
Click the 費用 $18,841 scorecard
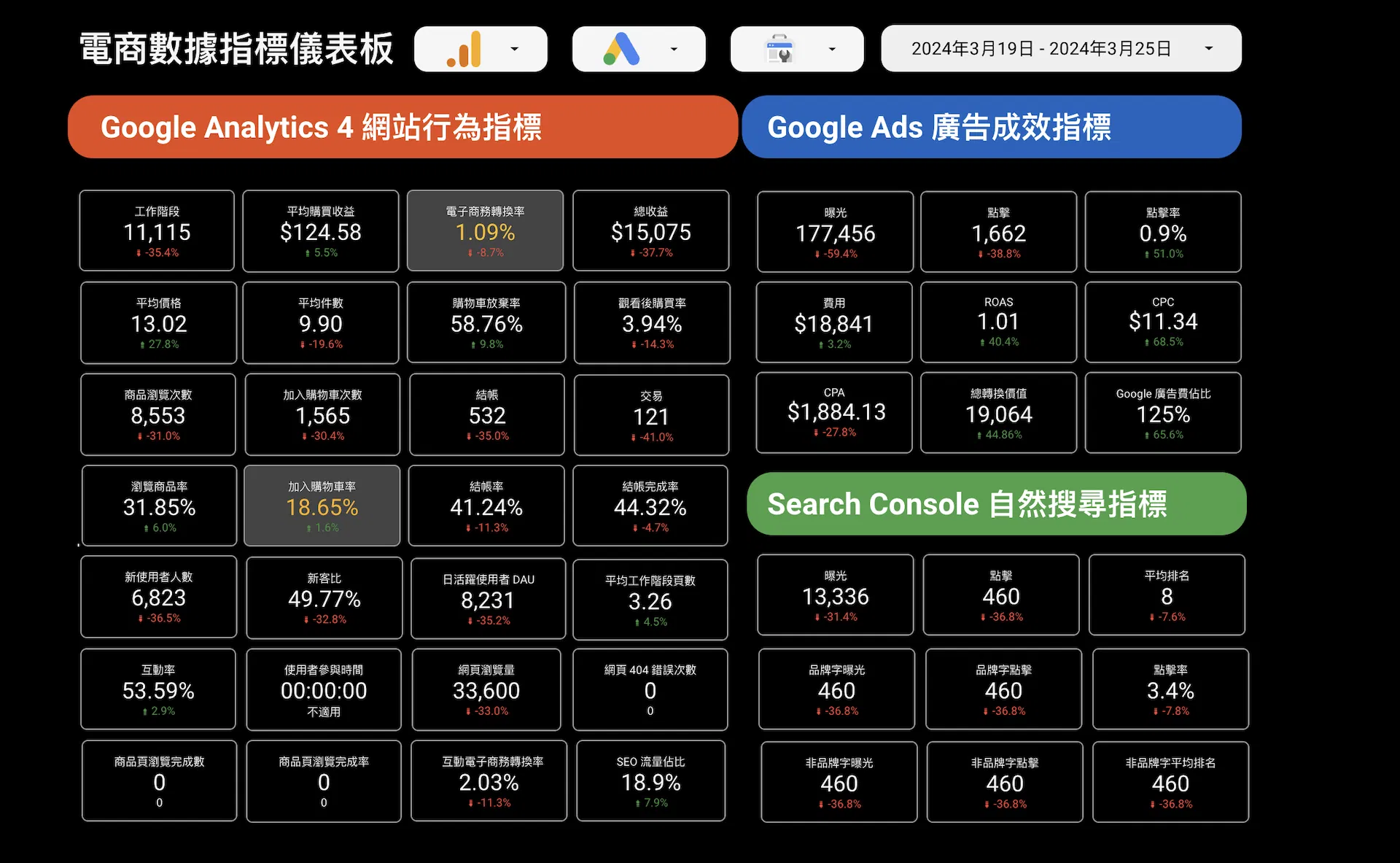pos(834,322)
